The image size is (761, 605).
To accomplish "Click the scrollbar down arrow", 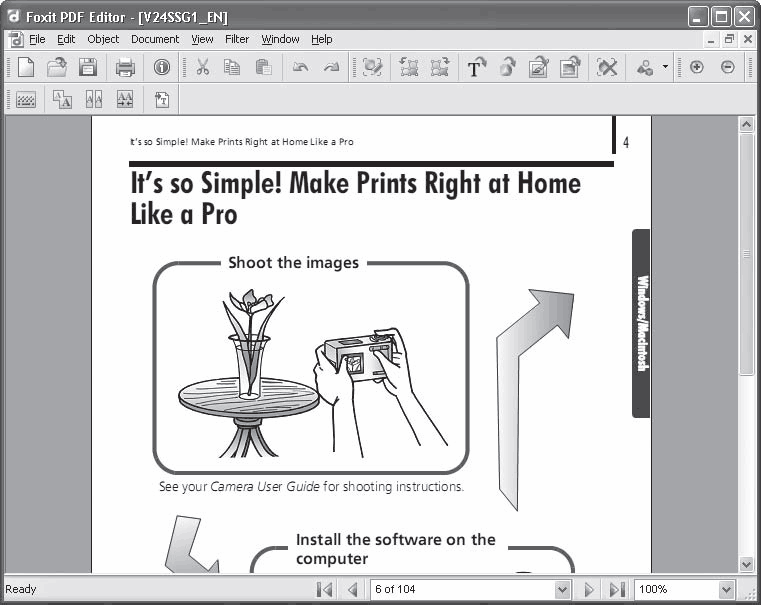I will (746, 564).
